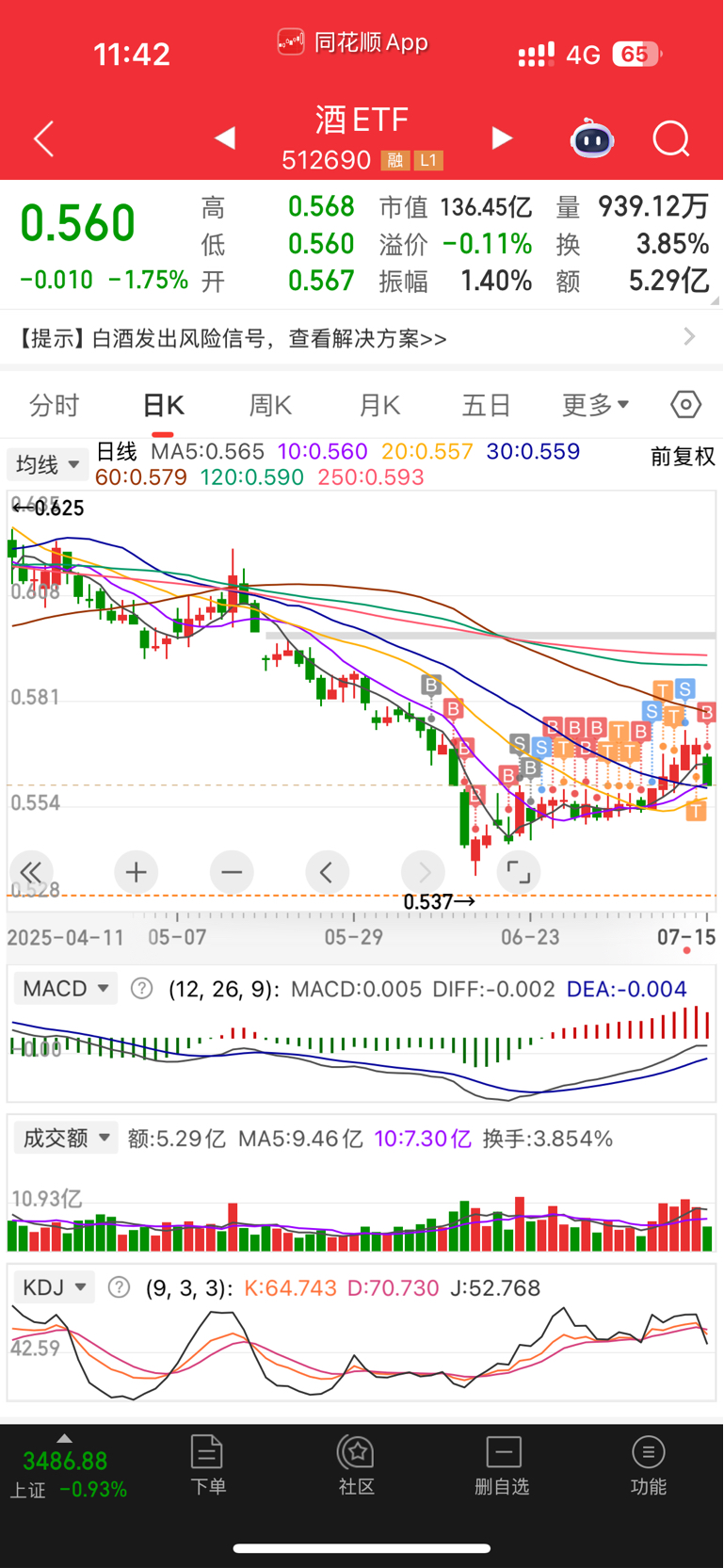Open the robot AI assistant
This screenshot has height=1568, width=724.
point(592,138)
